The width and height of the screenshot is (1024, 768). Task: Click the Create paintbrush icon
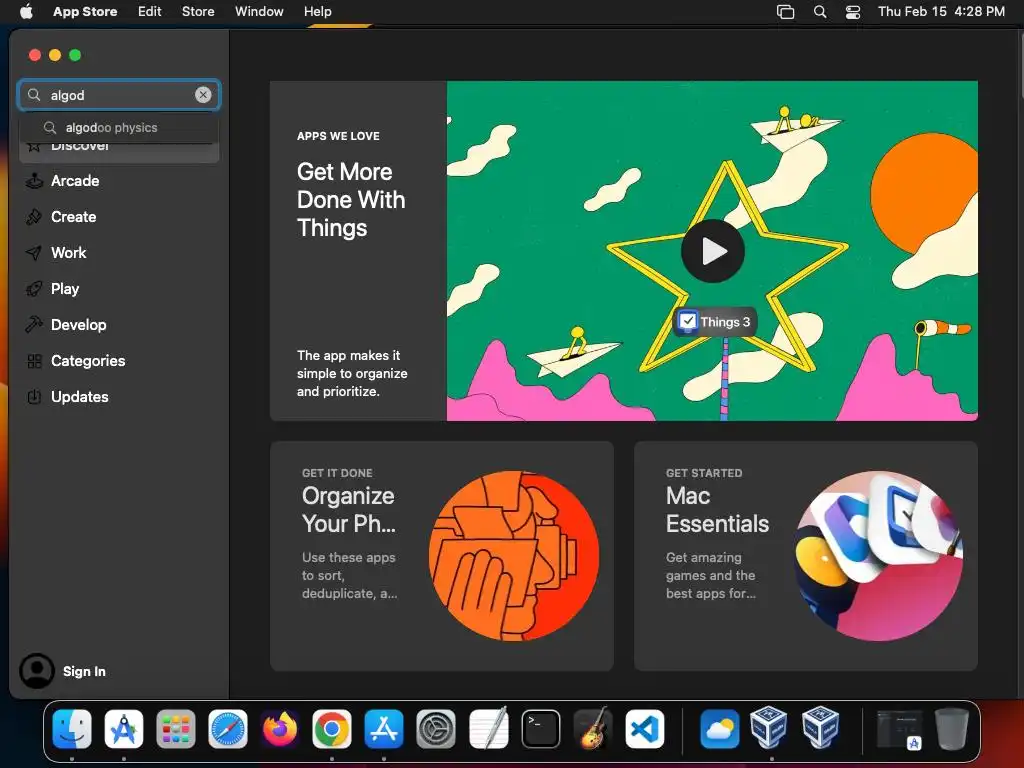point(34,217)
